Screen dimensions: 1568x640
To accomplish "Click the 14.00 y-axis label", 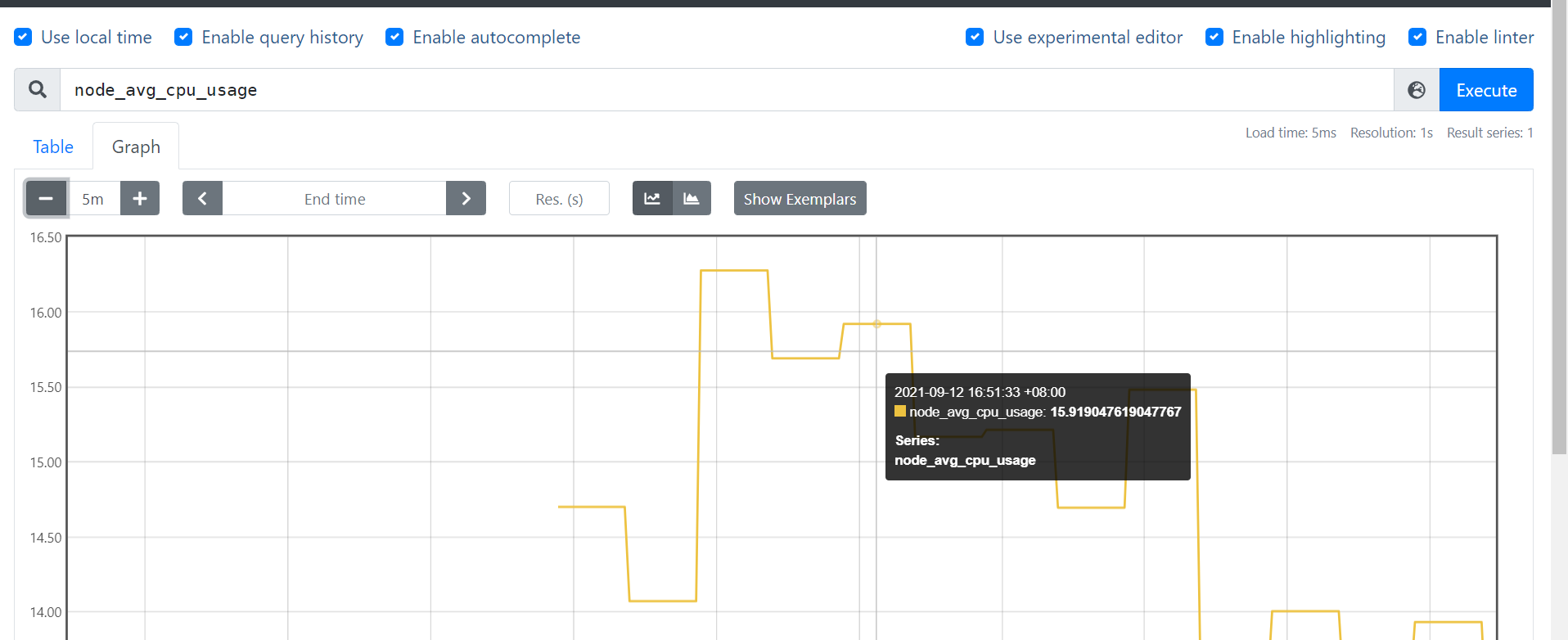I will click(x=46, y=612).
